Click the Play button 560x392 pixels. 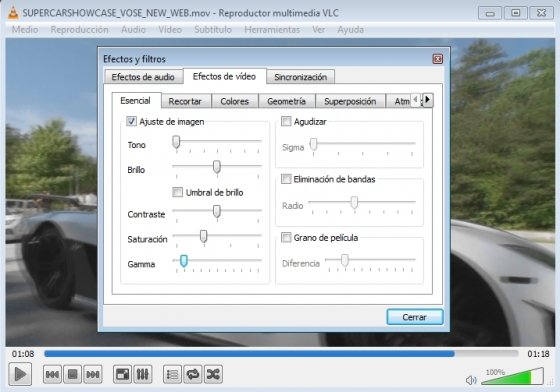[20, 374]
